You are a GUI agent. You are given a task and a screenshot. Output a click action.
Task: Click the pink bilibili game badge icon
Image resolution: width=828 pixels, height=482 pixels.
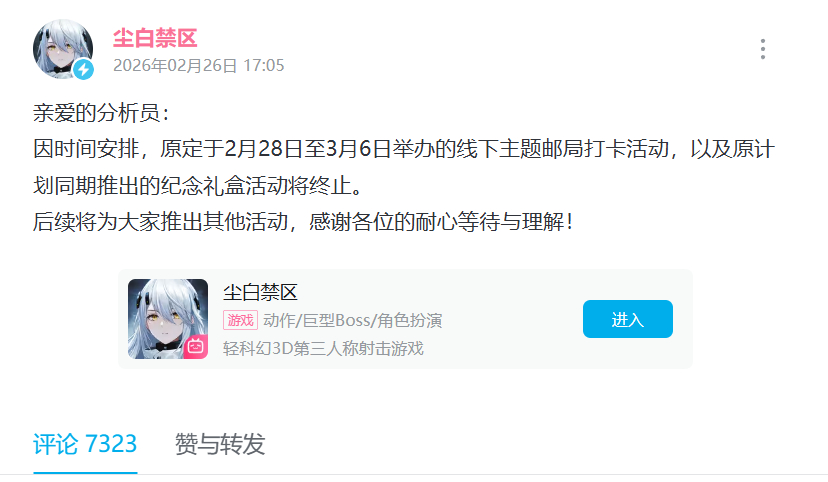click(196, 346)
